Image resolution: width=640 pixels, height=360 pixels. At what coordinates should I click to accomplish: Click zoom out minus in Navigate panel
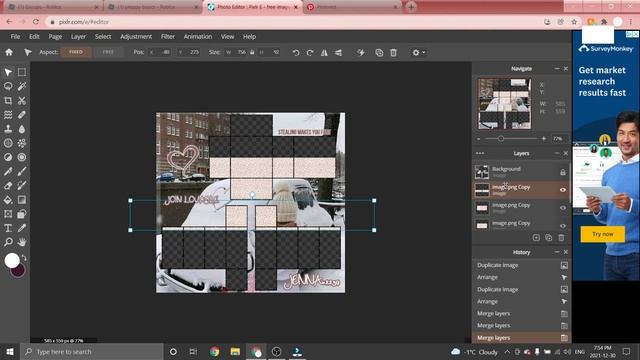click(x=479, y=139)
